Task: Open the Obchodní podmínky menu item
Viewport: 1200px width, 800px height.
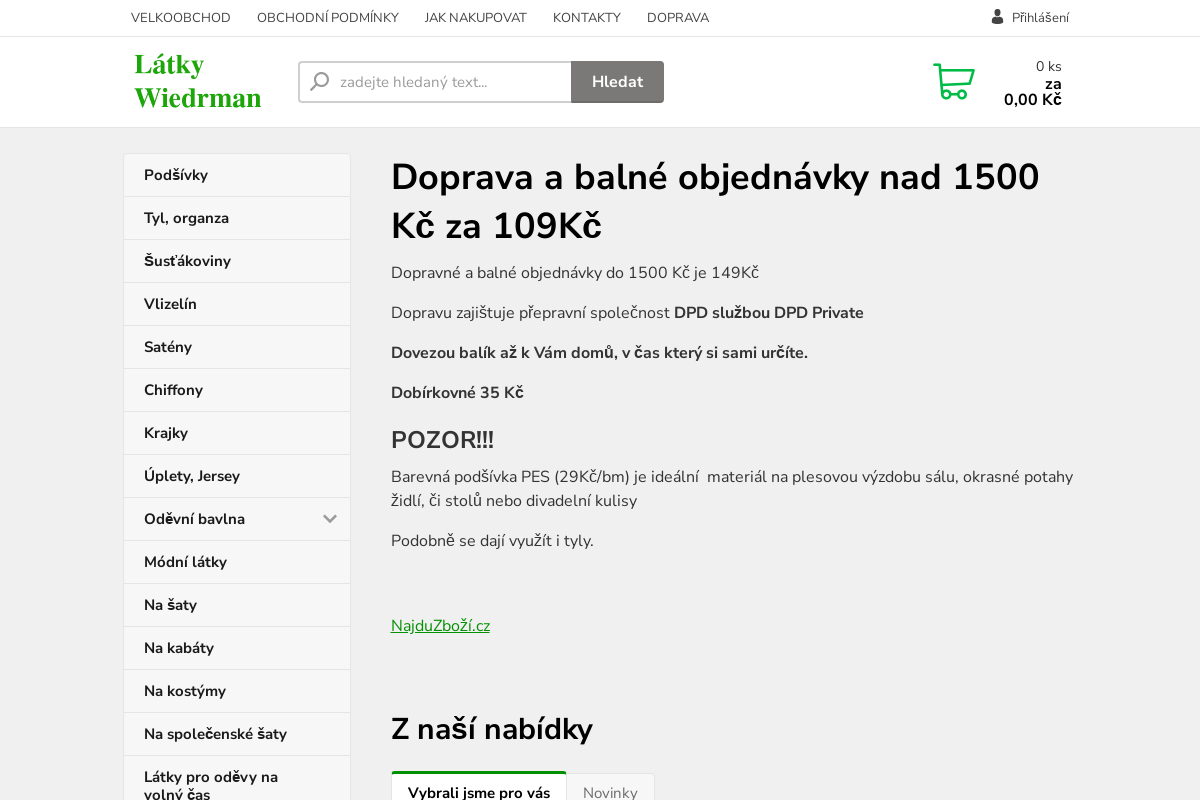Action: [x=328, y=17]
